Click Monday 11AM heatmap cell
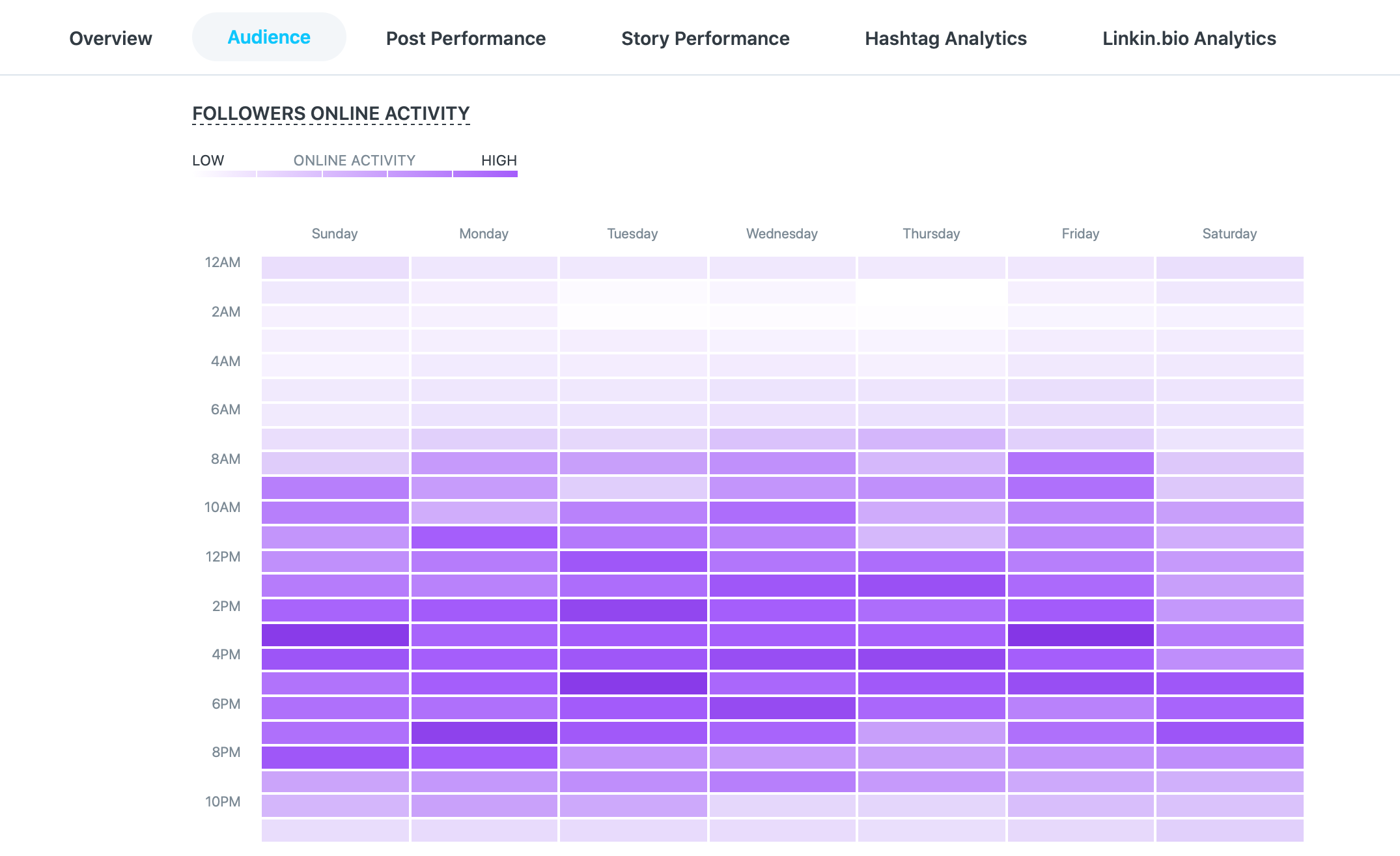Screen dimensions: 1400x856 coord(484,537)
